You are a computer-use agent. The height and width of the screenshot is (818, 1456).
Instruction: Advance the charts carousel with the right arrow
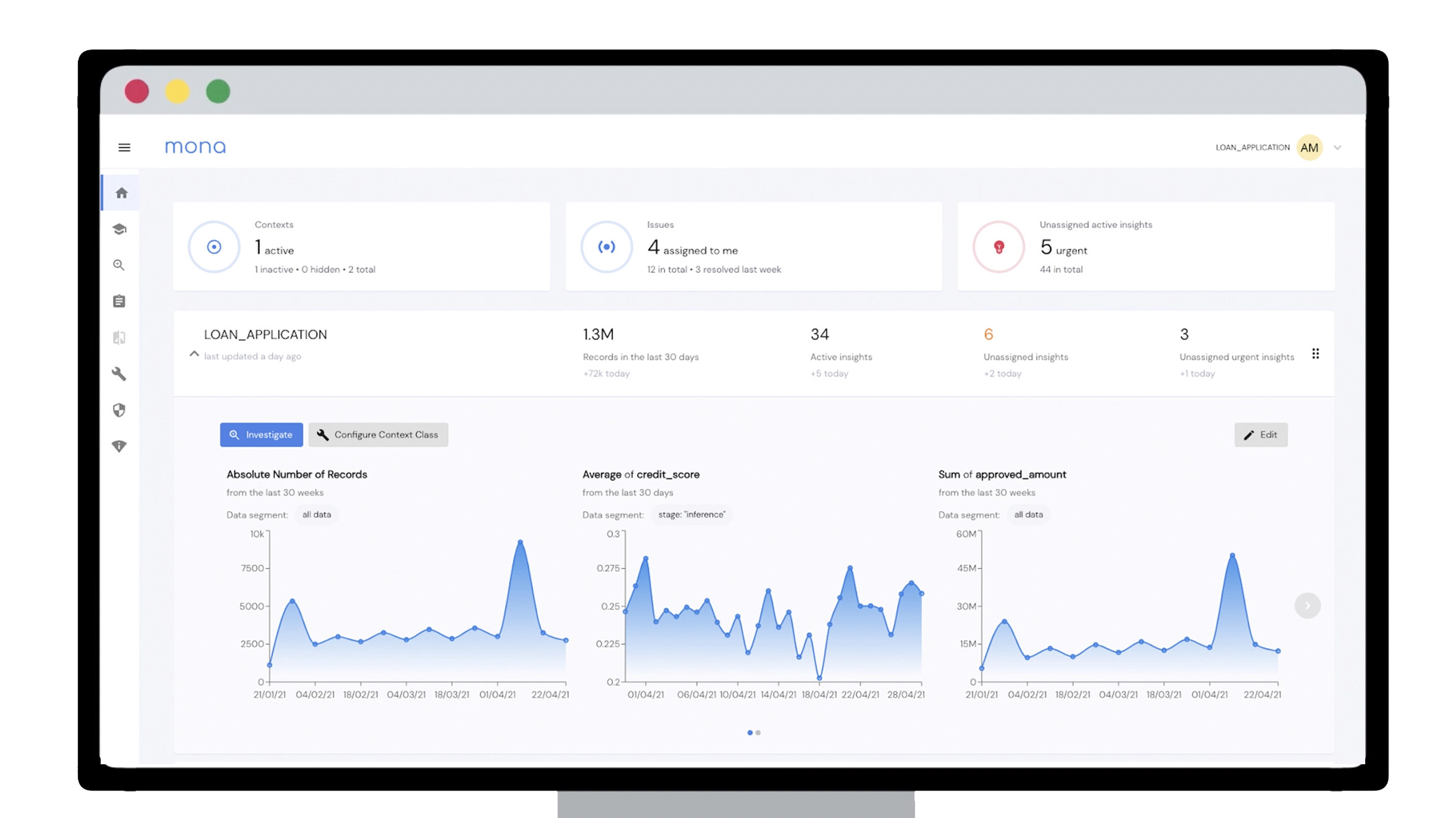click(1308, 606)
